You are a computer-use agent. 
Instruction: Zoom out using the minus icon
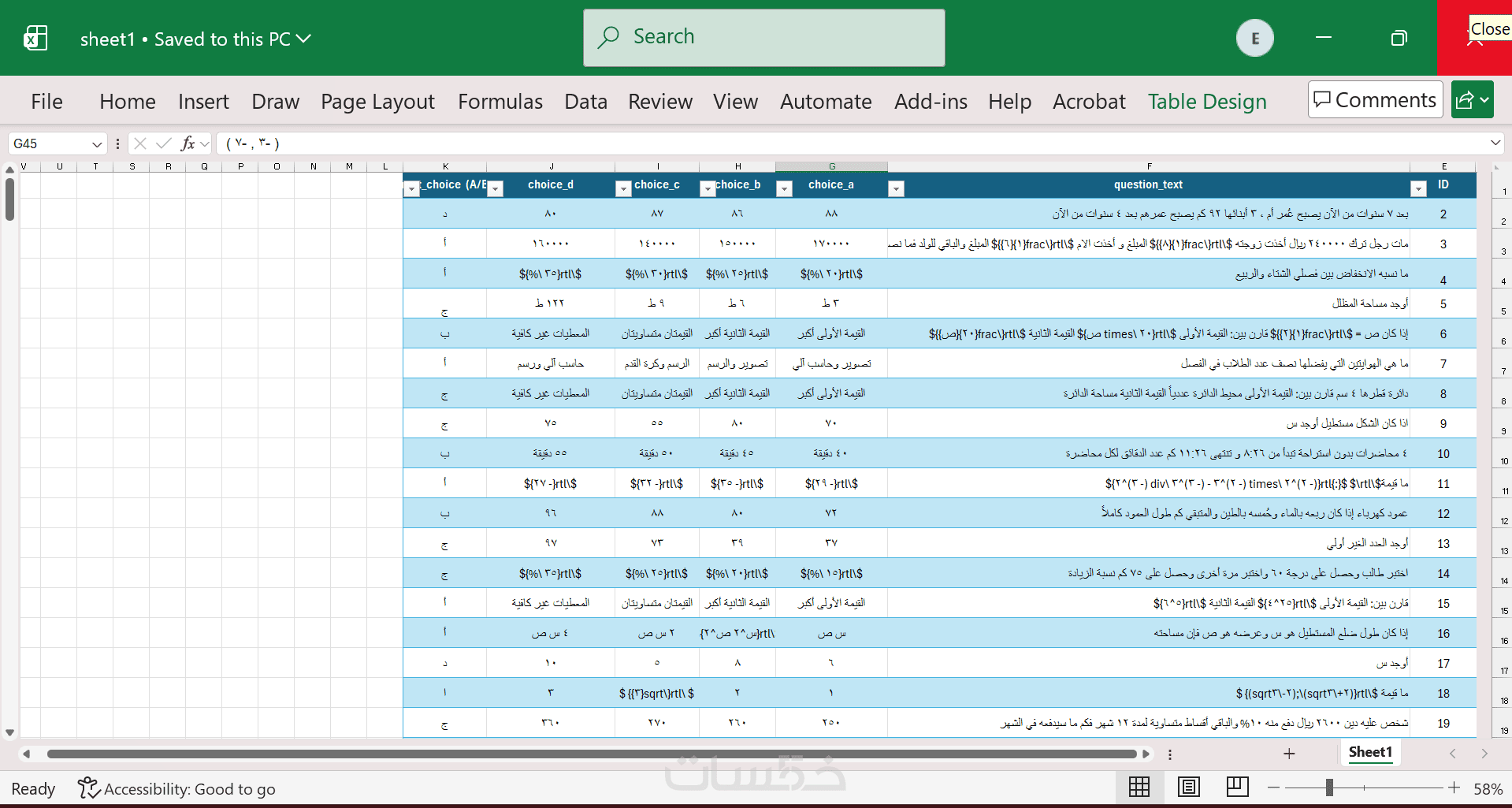(x=1273, y=788)
